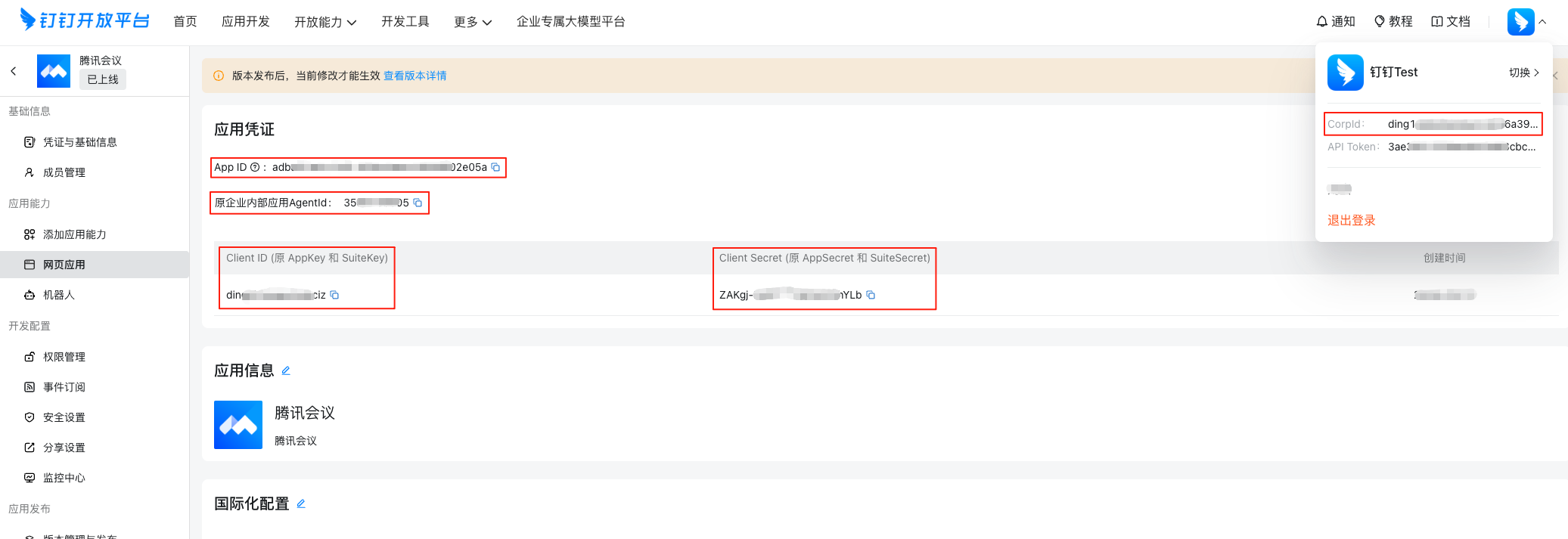Screen dimensions: 1568x539
Task: Click the 创建时间 column header
Action: click(x=1445, y=258)
